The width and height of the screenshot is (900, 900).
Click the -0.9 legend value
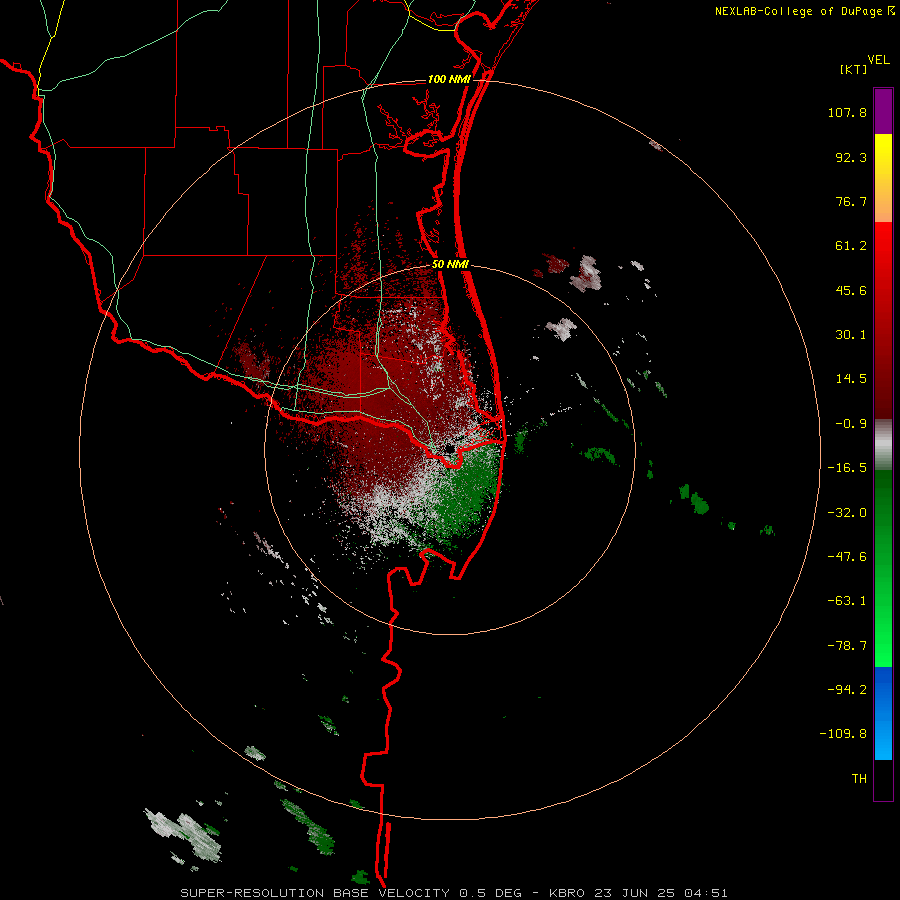851,424
